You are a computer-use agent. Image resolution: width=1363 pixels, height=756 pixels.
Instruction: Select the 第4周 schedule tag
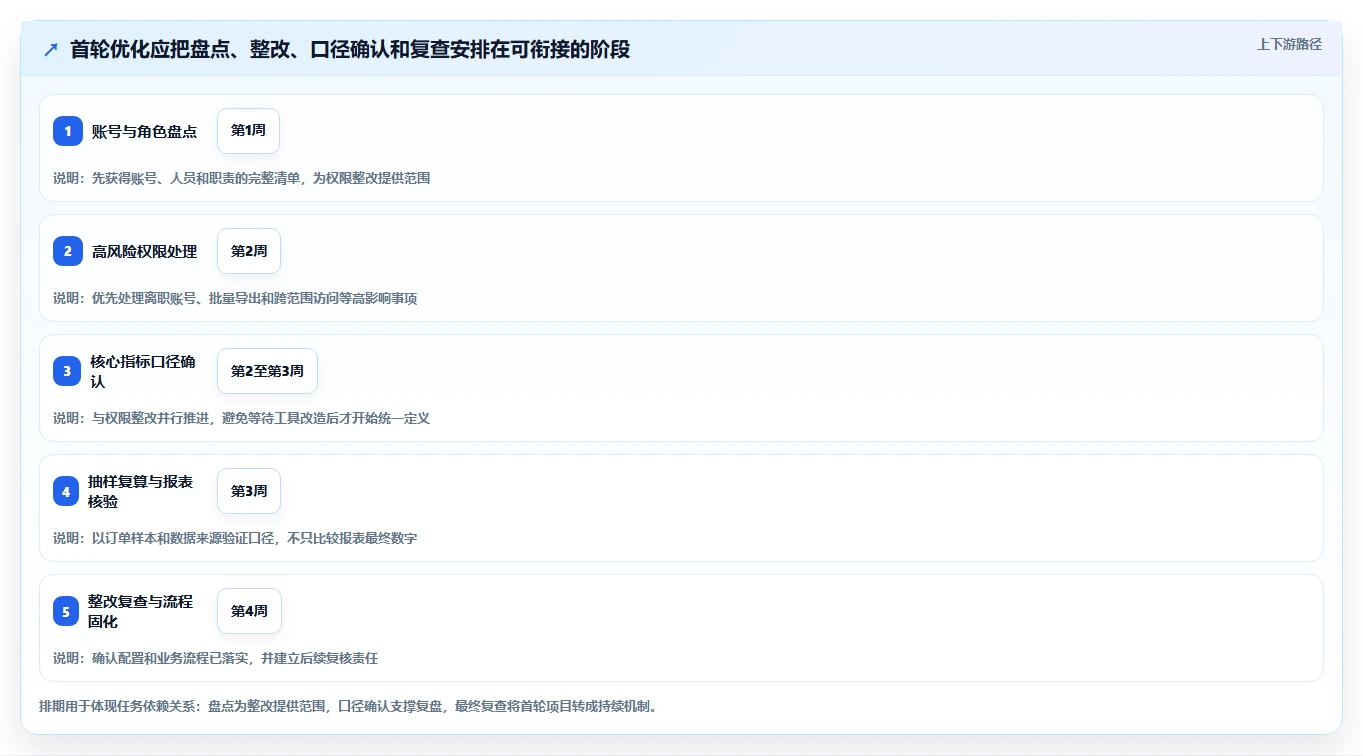click(249, 611)
